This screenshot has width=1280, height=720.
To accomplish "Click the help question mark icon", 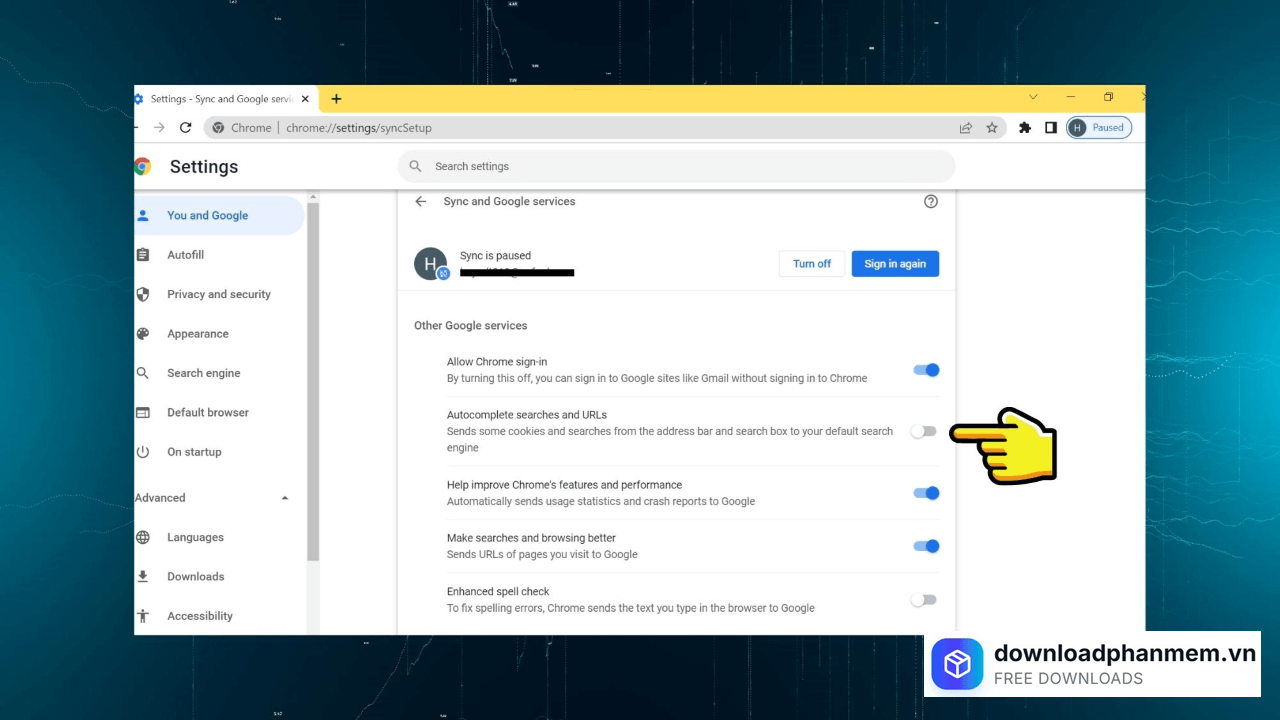I will click(931, 201).
